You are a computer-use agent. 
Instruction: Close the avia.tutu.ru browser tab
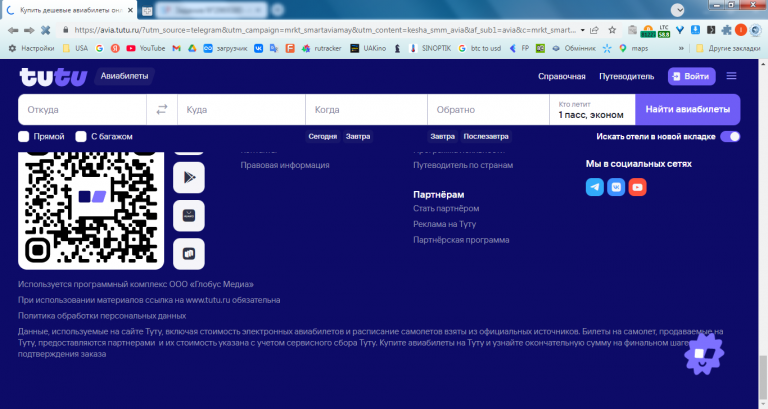coord(130,10)
